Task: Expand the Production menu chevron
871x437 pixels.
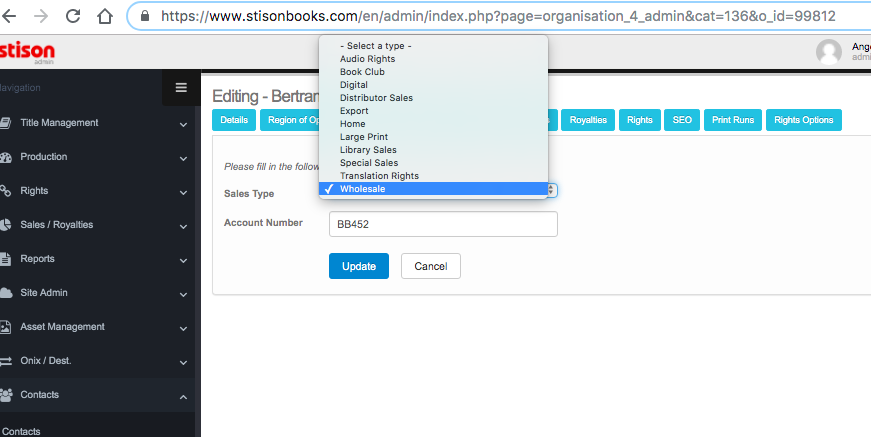Action: click(x=183, y=159)
